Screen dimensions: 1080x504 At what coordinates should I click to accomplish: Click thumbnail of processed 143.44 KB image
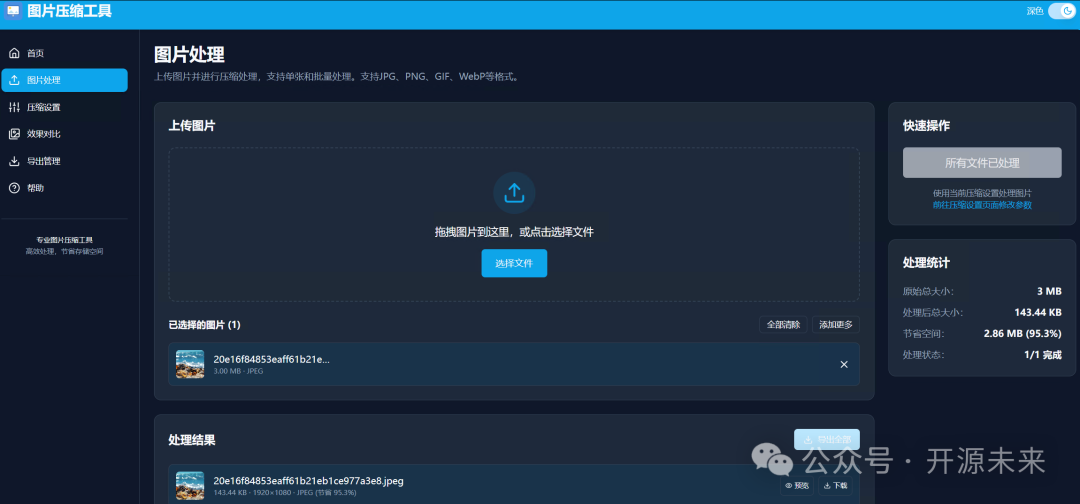(190, 485)
